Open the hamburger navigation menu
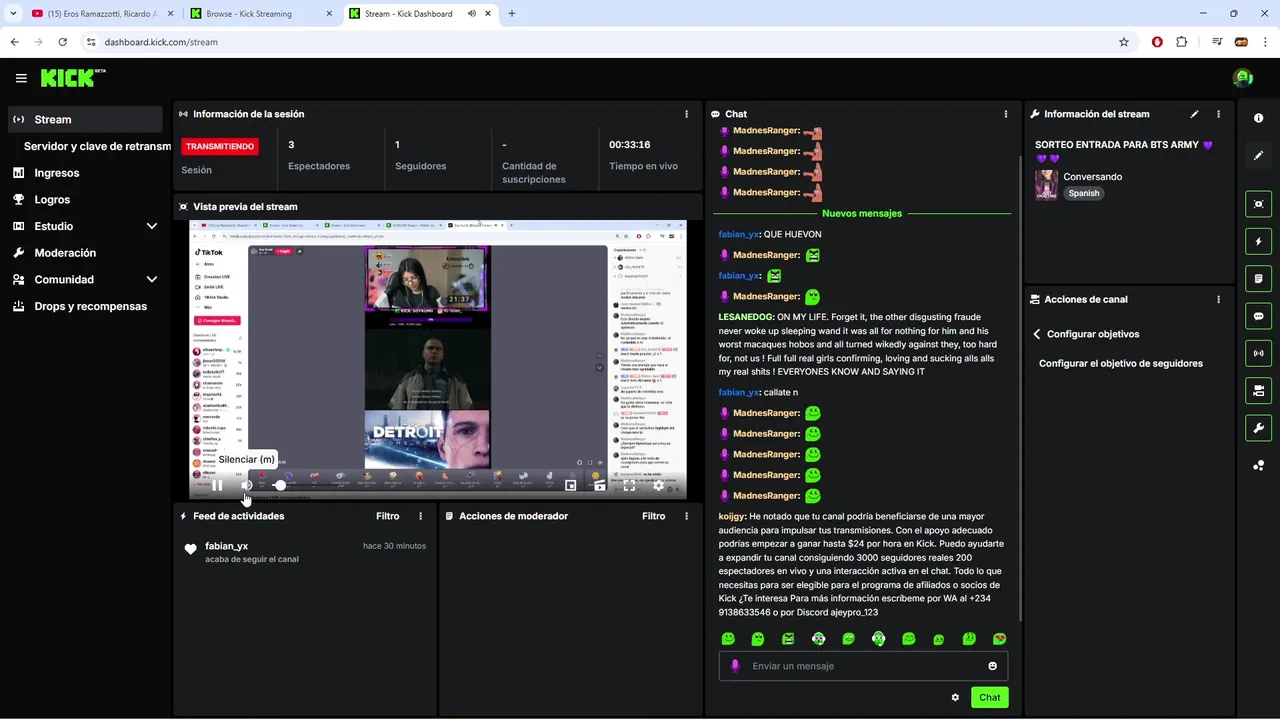 click(21, 78)
